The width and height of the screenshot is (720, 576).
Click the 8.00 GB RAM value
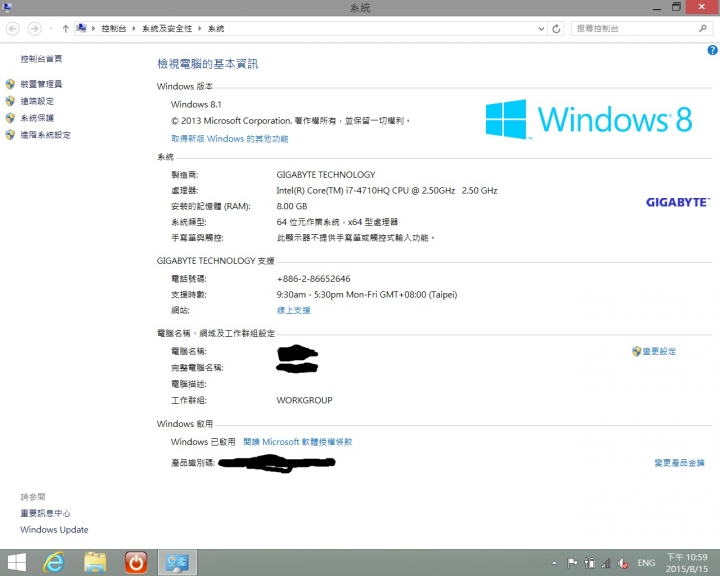point(292,206)
